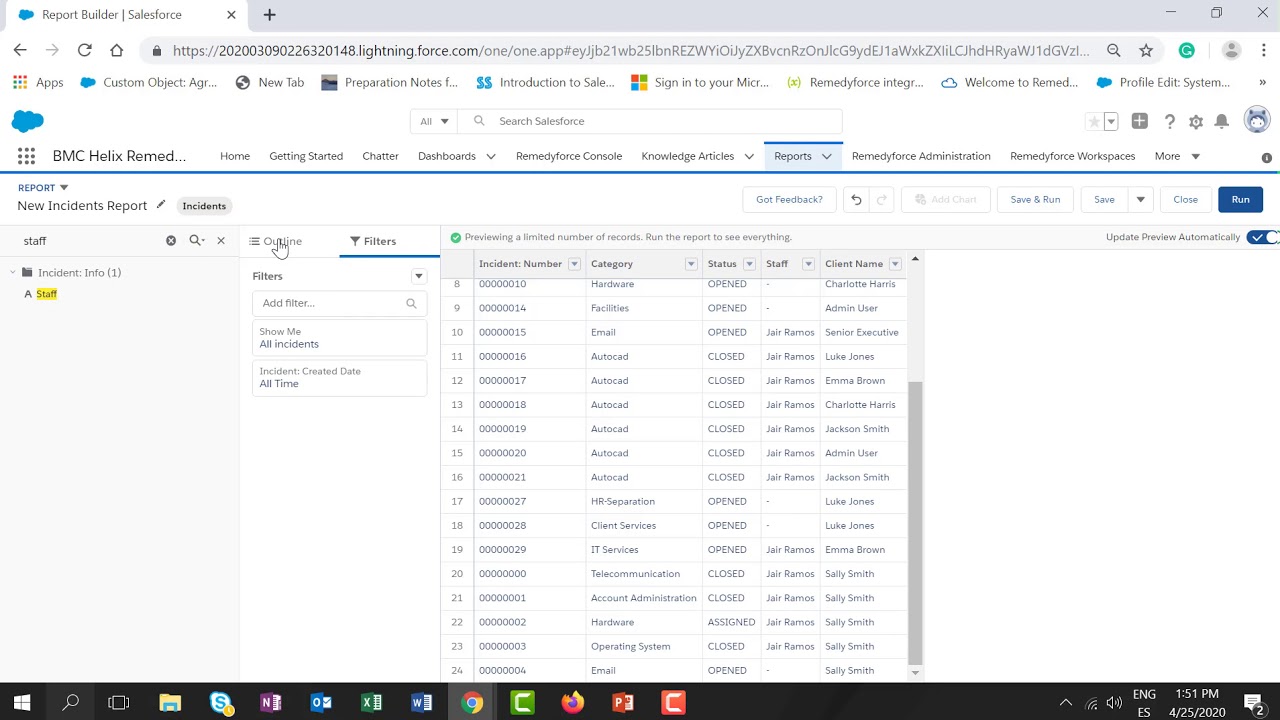Undo the last report change

pyautogui.click(x=856, y=200)
